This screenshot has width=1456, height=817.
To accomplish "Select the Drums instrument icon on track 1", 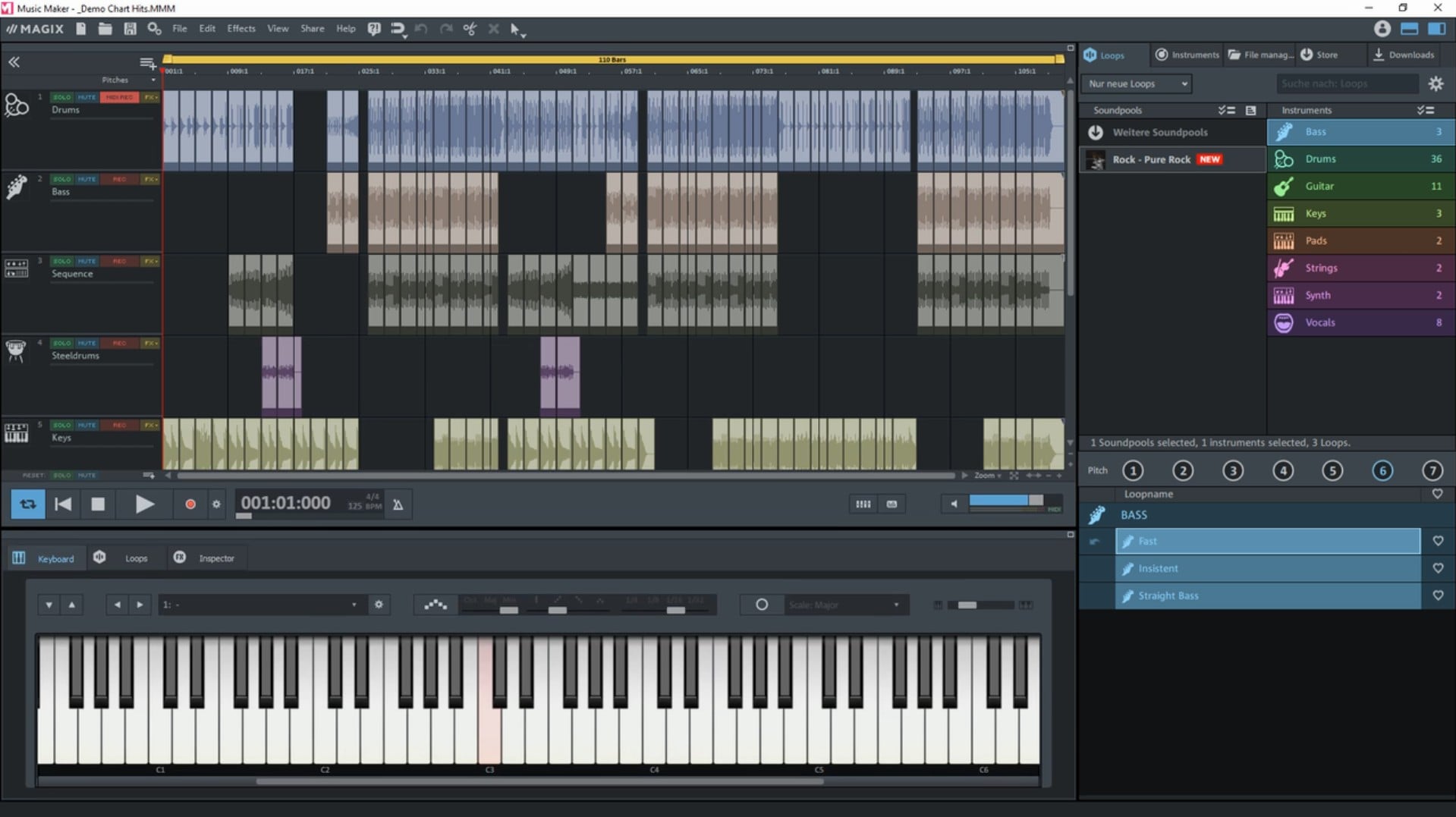I will pos(17,105).
